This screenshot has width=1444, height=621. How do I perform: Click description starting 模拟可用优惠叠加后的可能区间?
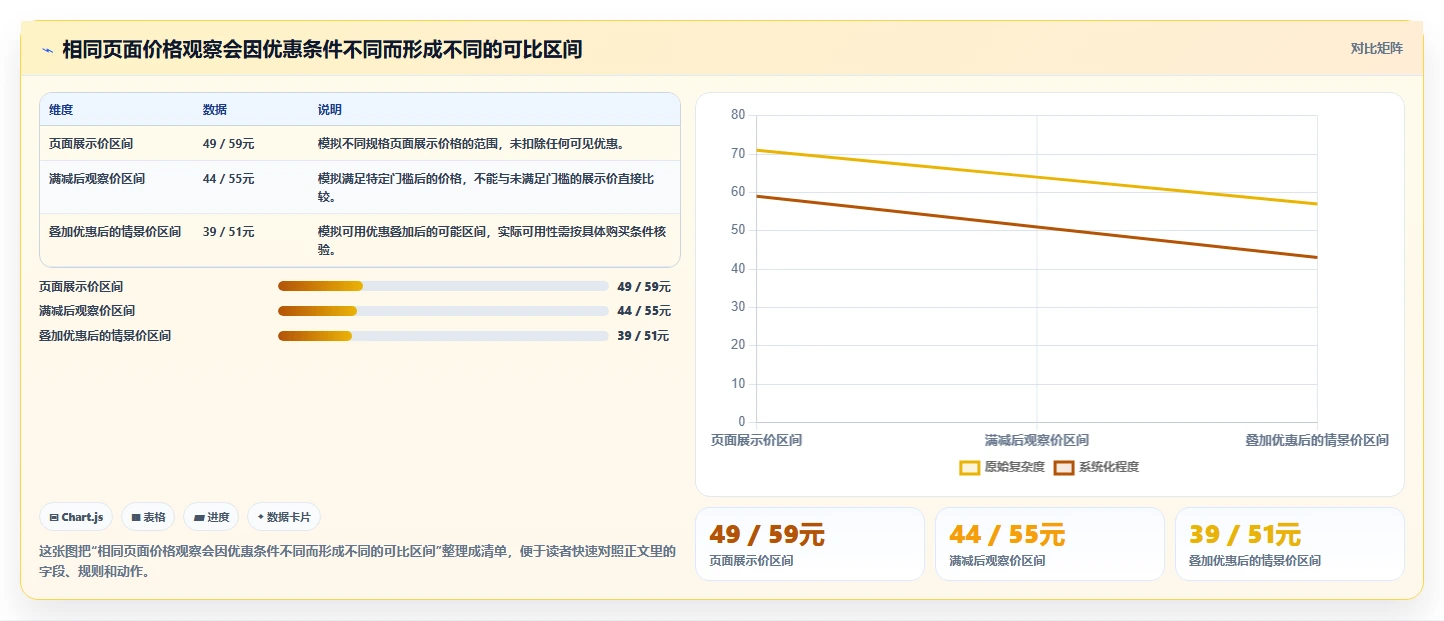click(x=492, y=240)
